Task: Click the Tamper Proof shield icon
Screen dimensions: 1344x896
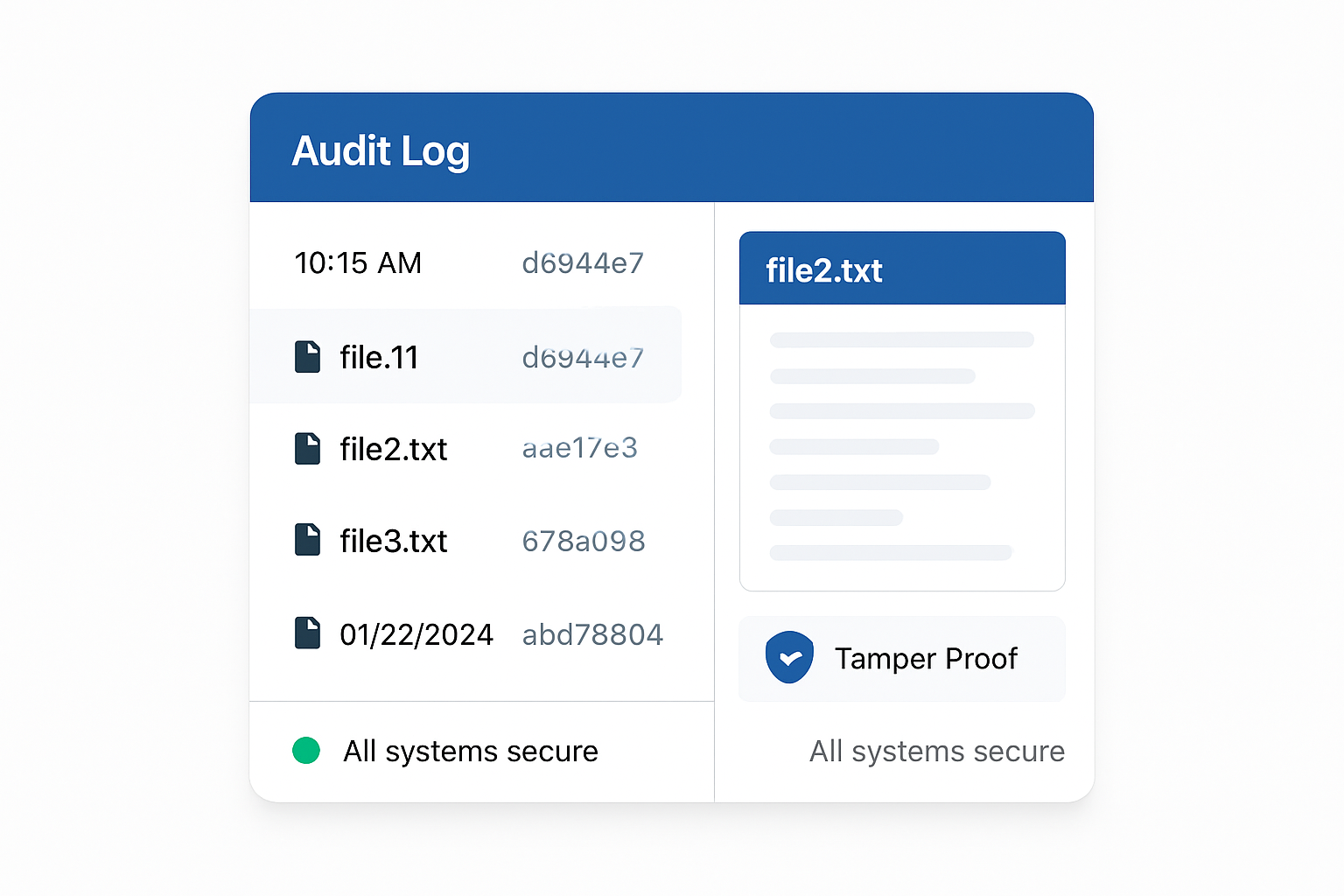Action: point(789,657)
